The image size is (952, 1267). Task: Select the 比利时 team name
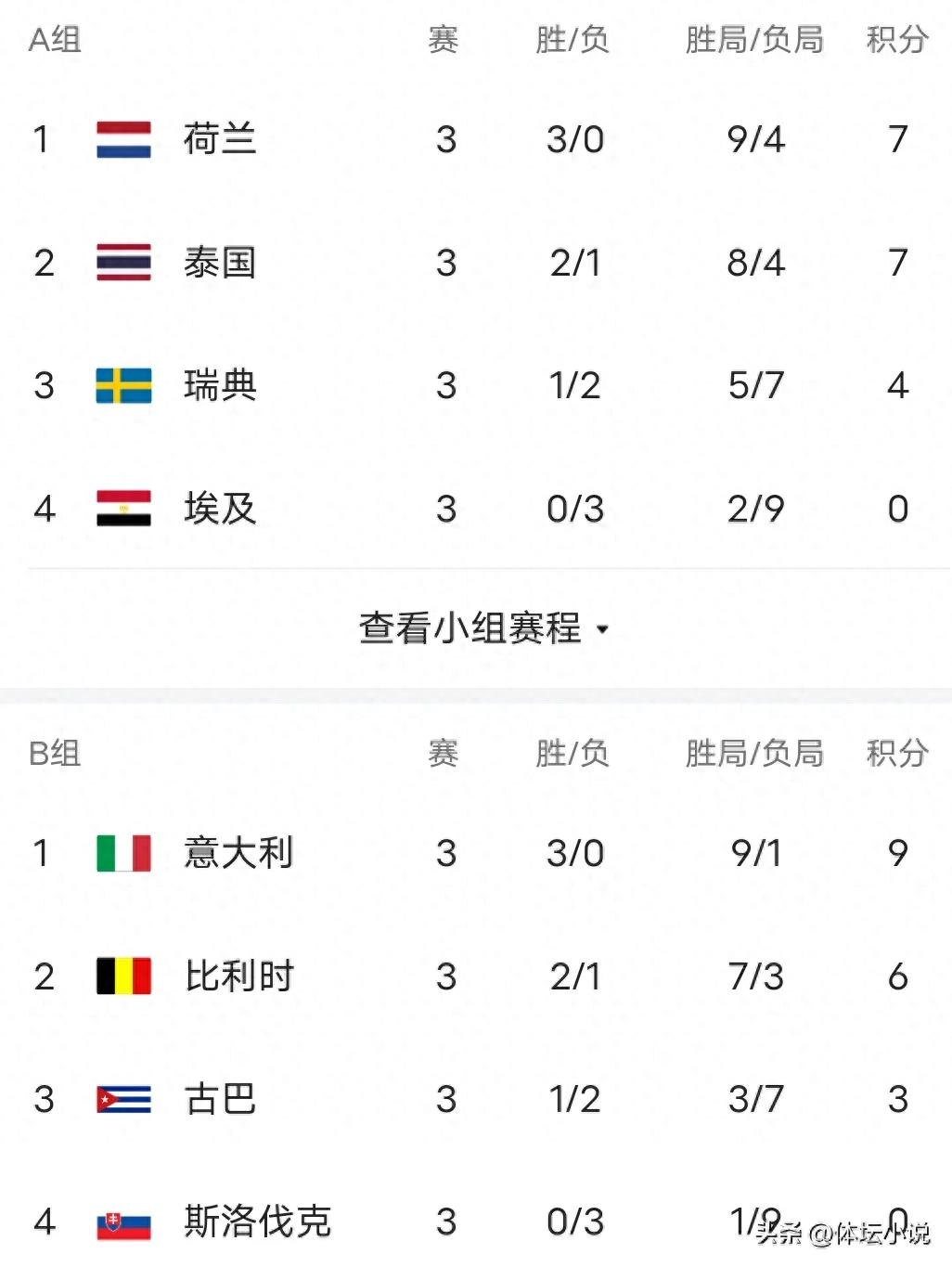pos(238,976)
